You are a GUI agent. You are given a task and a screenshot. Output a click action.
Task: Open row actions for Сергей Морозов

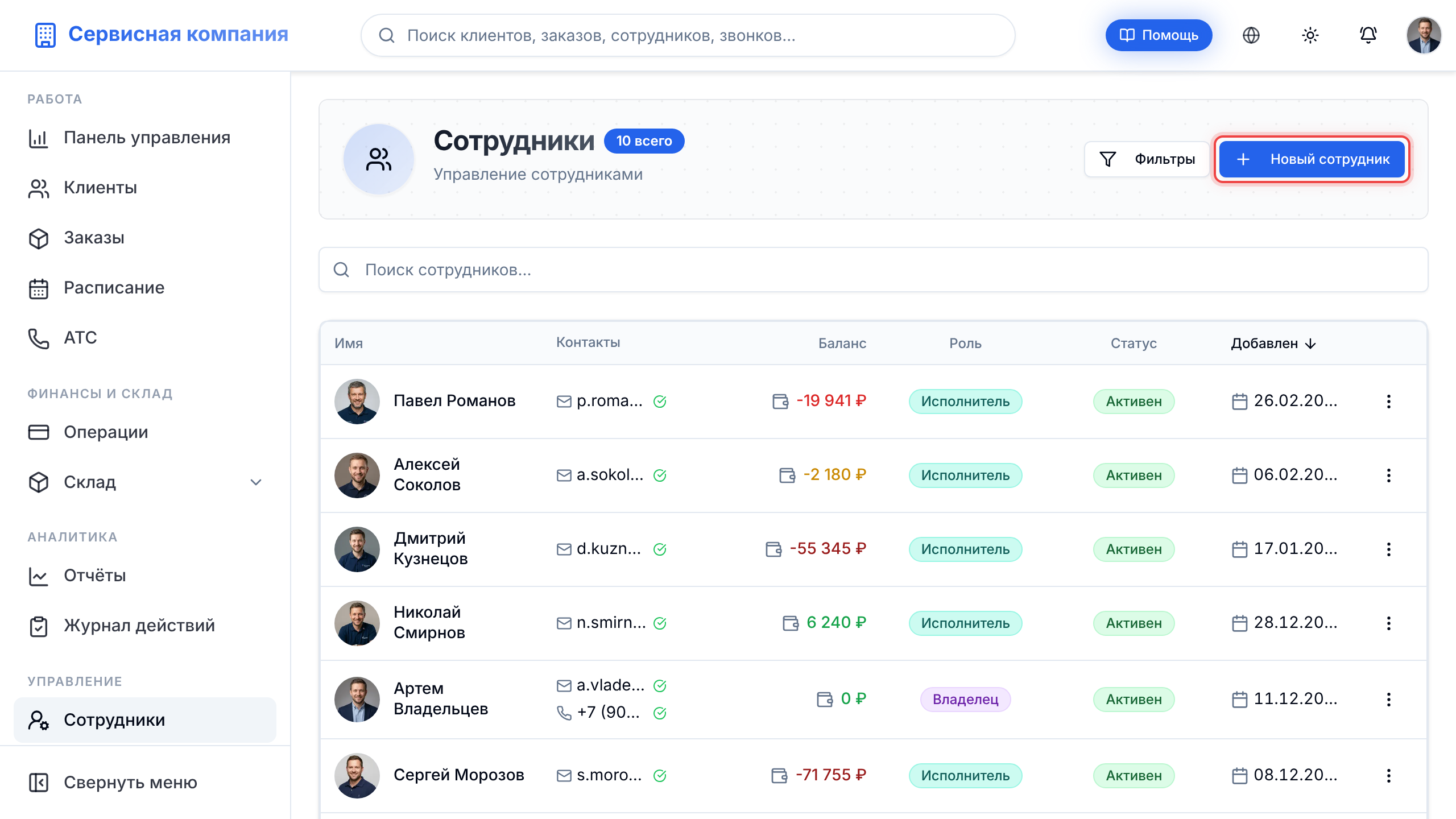[1389, 776]
